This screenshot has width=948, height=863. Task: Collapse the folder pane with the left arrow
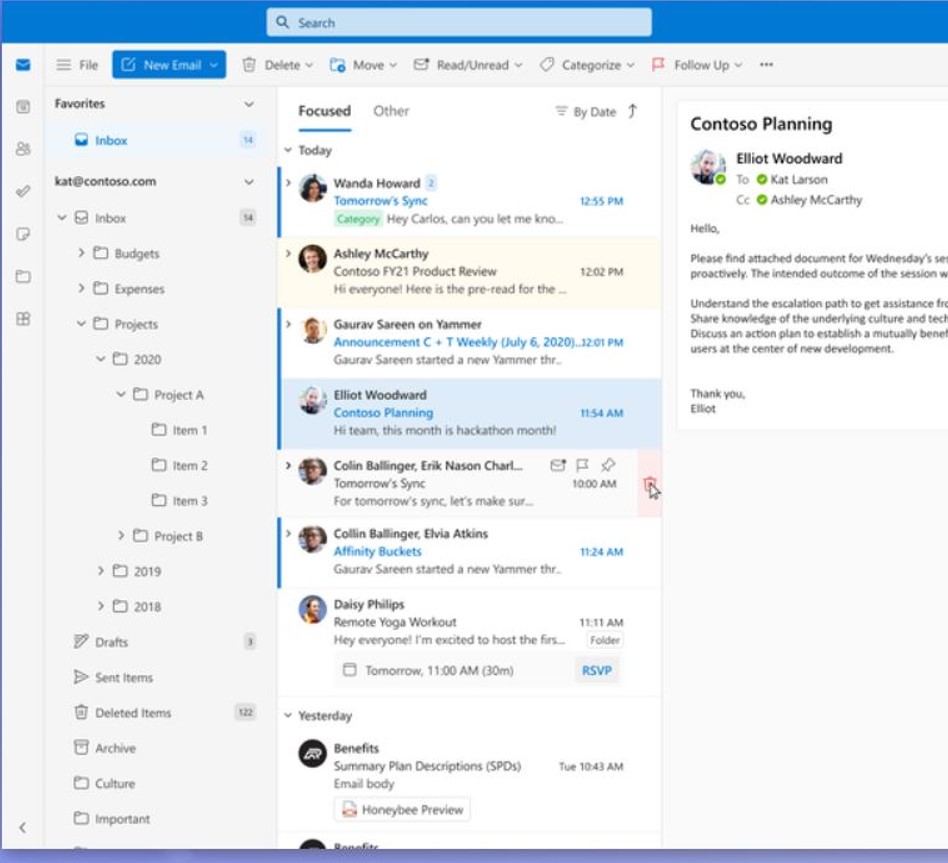(x=22, y=827)
